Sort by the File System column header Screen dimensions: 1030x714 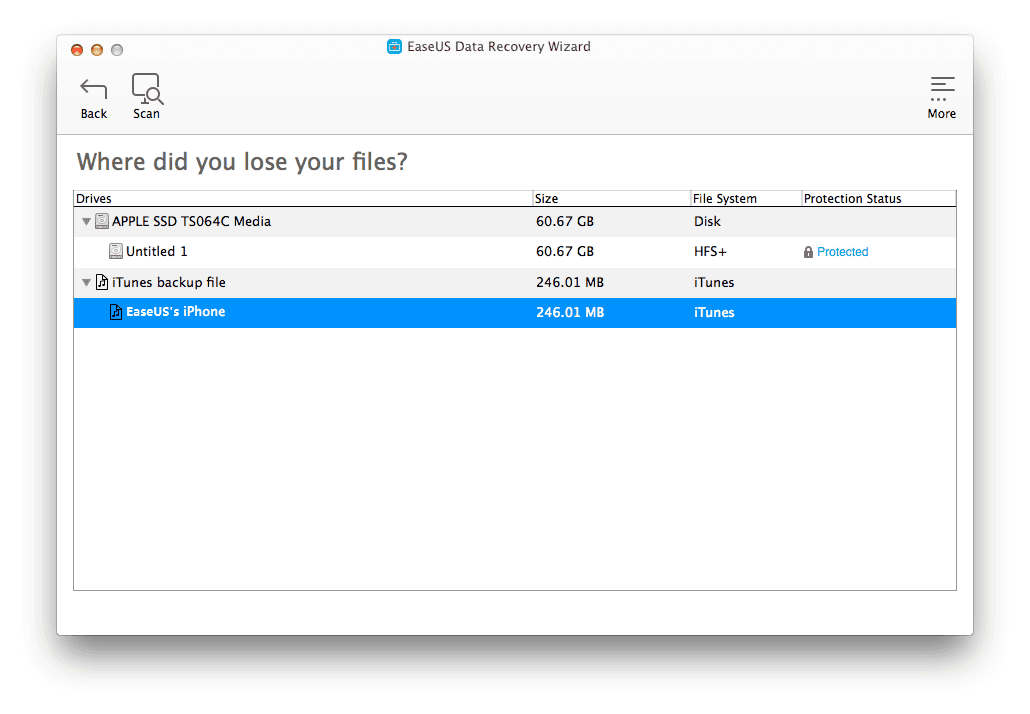click(746, 198)
